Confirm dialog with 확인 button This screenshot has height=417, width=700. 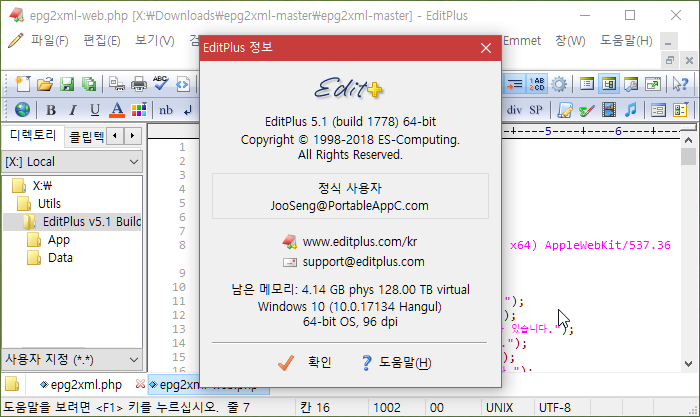(x=304, y=363)
